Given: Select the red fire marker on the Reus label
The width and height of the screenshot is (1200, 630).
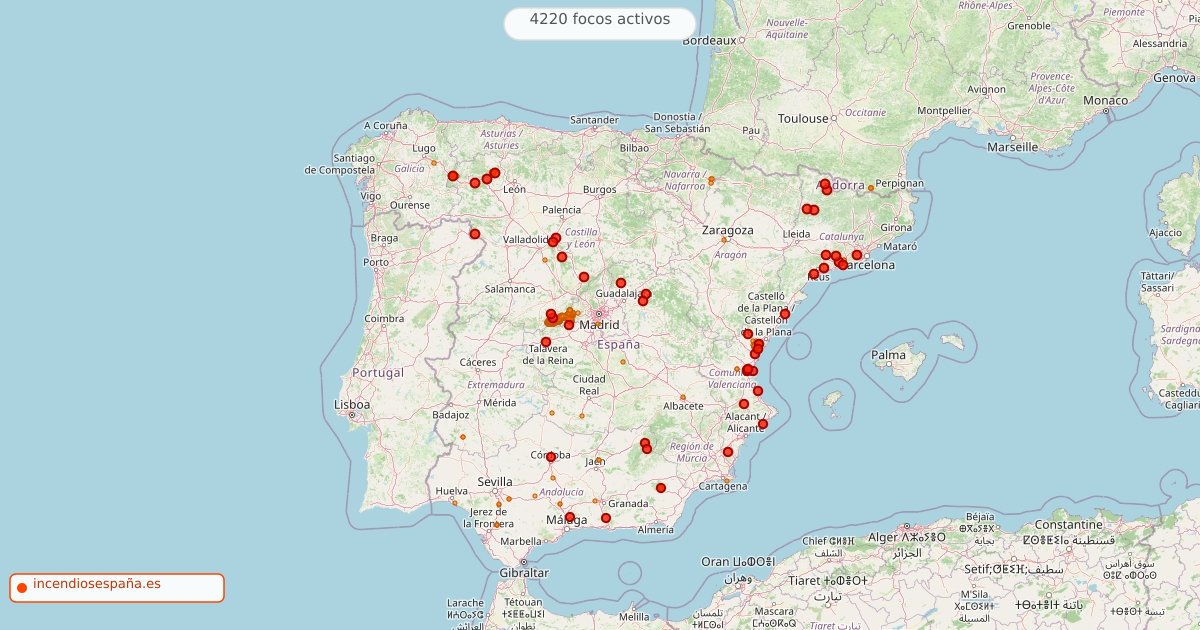Looking at the screenshot, I should (814, 274).
